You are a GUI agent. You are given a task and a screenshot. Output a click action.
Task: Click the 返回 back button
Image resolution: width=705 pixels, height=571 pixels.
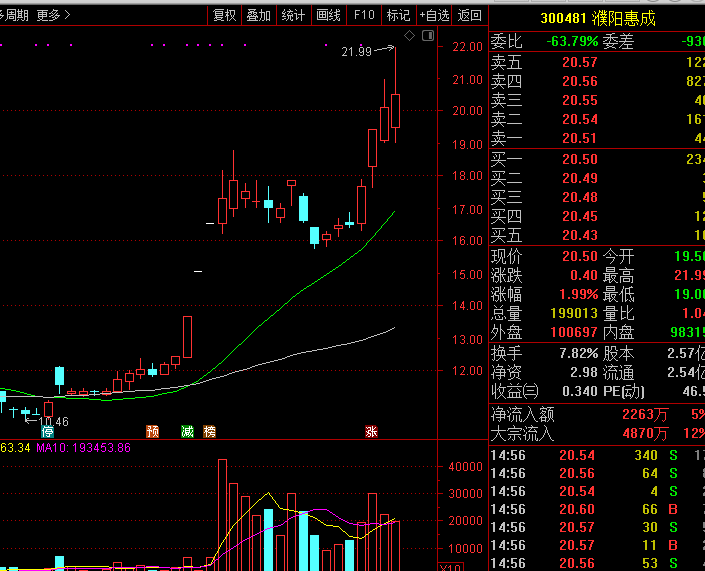coord(469,15)
